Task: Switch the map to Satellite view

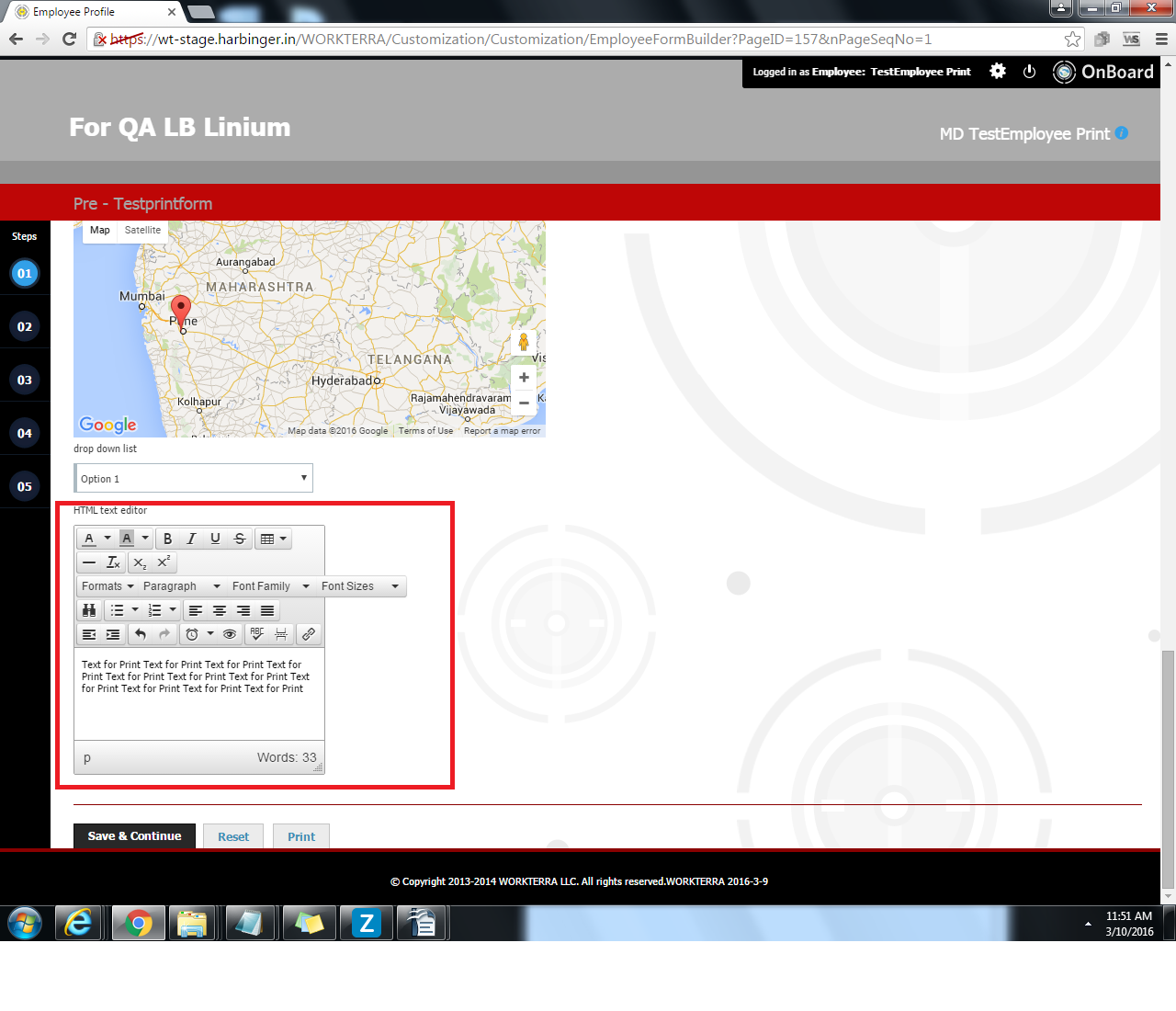Action: (142, 231)
